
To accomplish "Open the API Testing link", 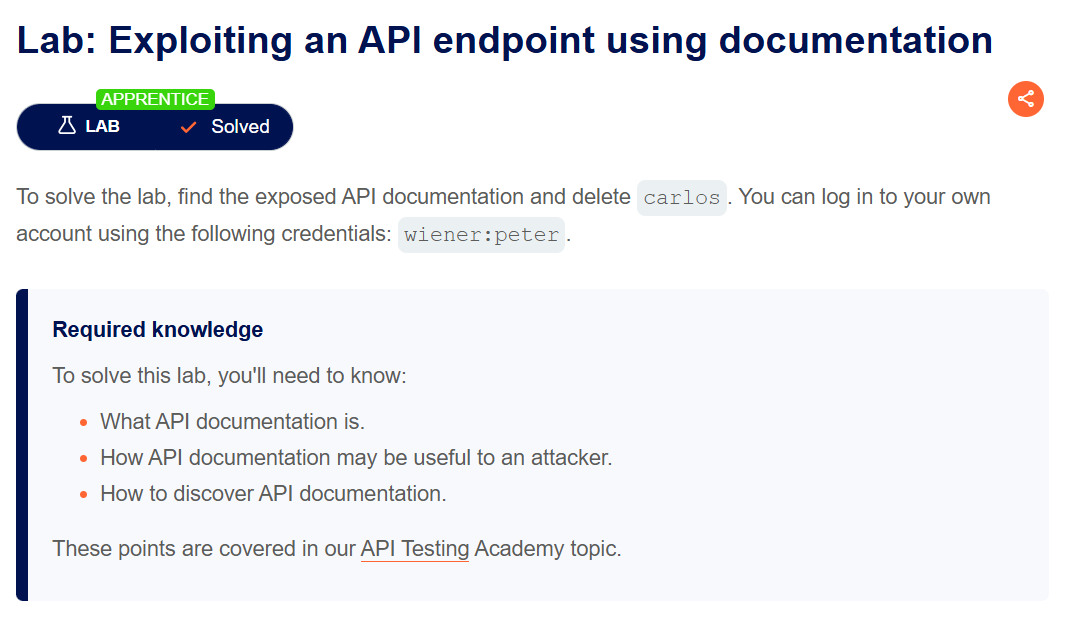I will tap(414, 549).
